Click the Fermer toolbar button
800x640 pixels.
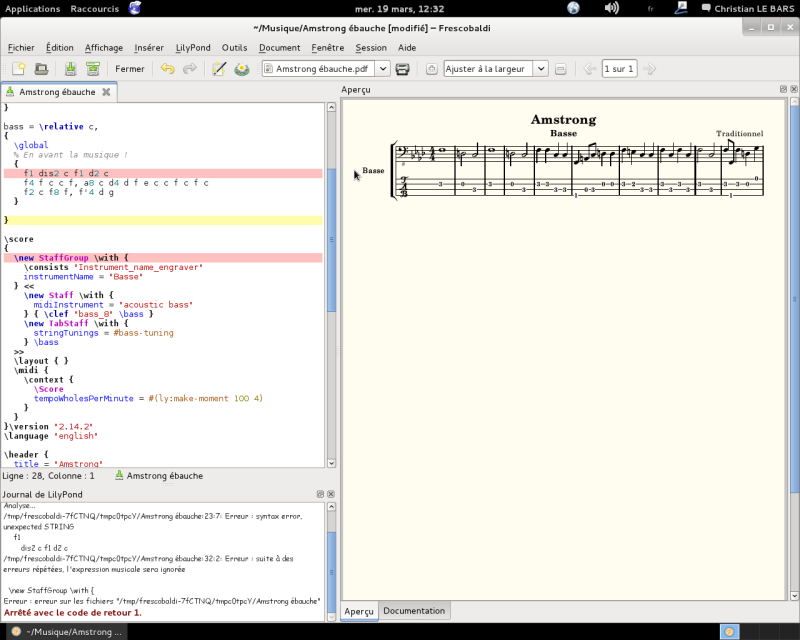129,69
